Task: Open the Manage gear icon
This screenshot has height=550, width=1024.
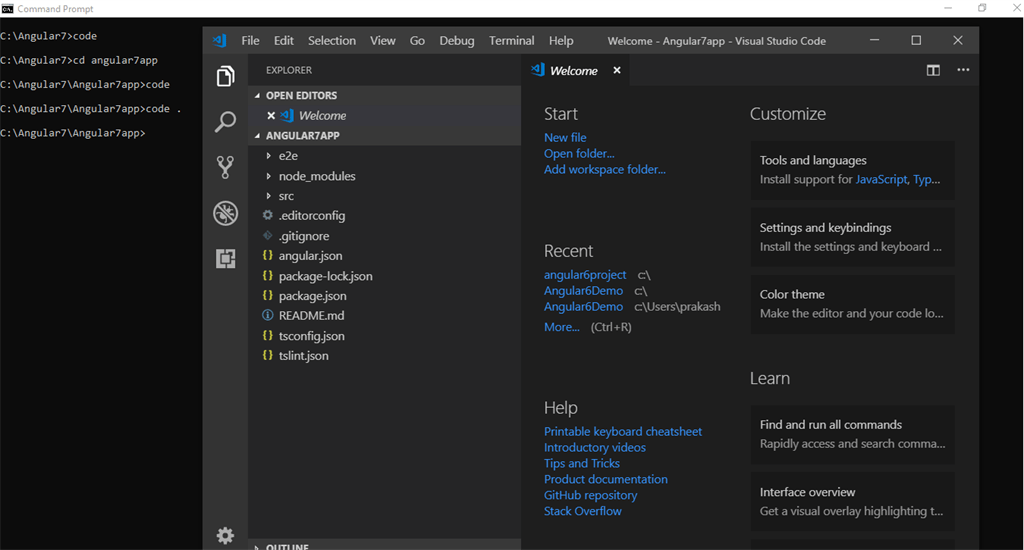Action: point(225,536)
